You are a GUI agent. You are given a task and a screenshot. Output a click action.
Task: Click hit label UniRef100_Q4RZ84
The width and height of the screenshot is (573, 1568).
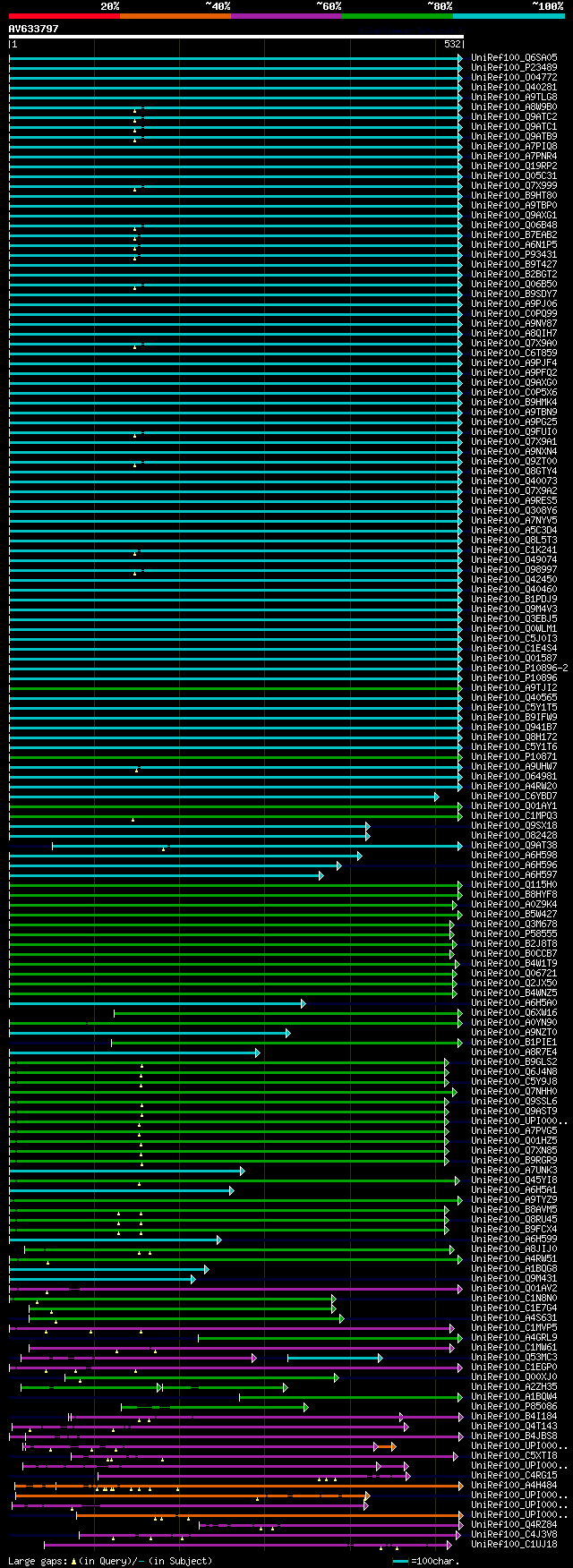tap(514, 1524)
